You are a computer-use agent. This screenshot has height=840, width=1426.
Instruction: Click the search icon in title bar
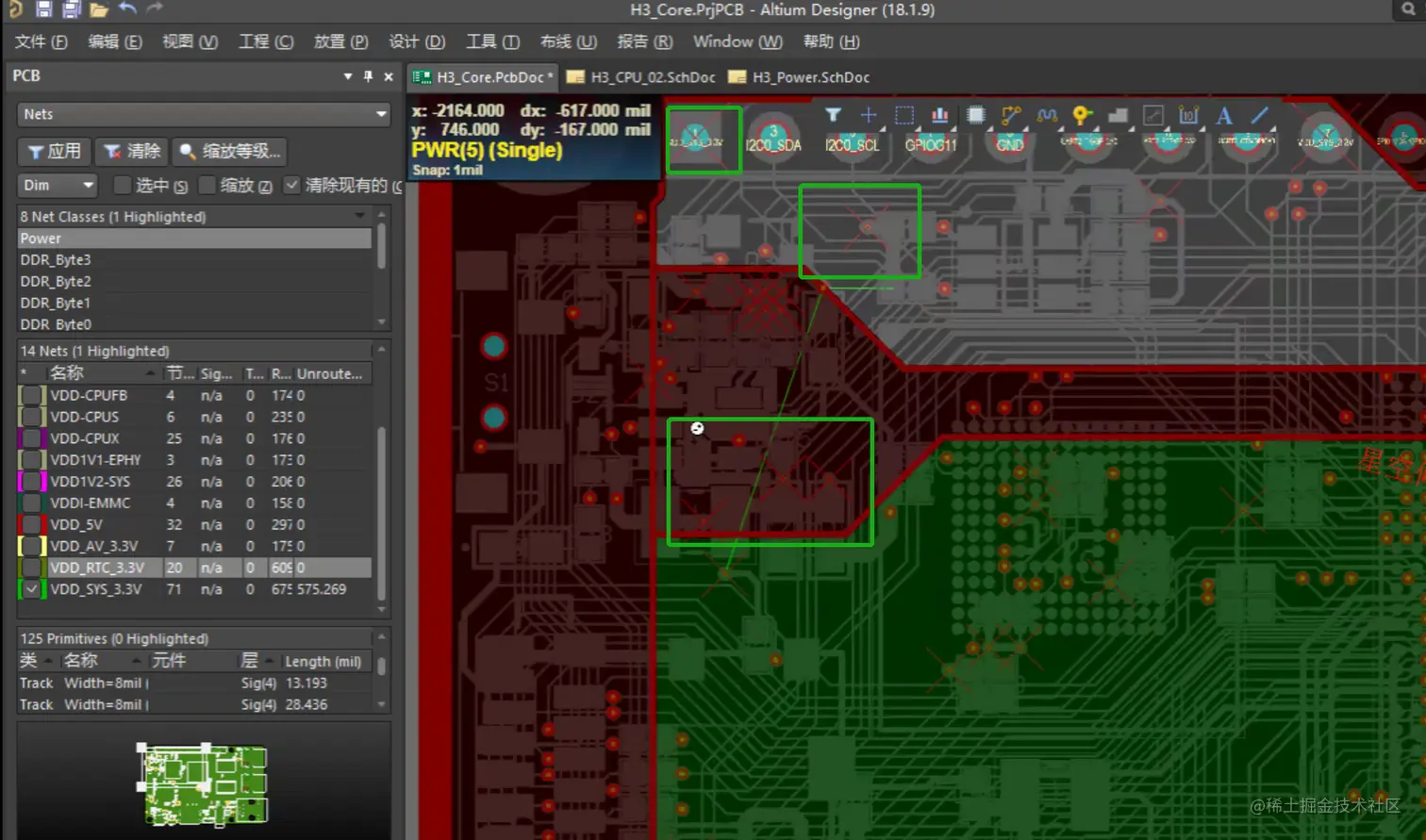click(1408, 9)
